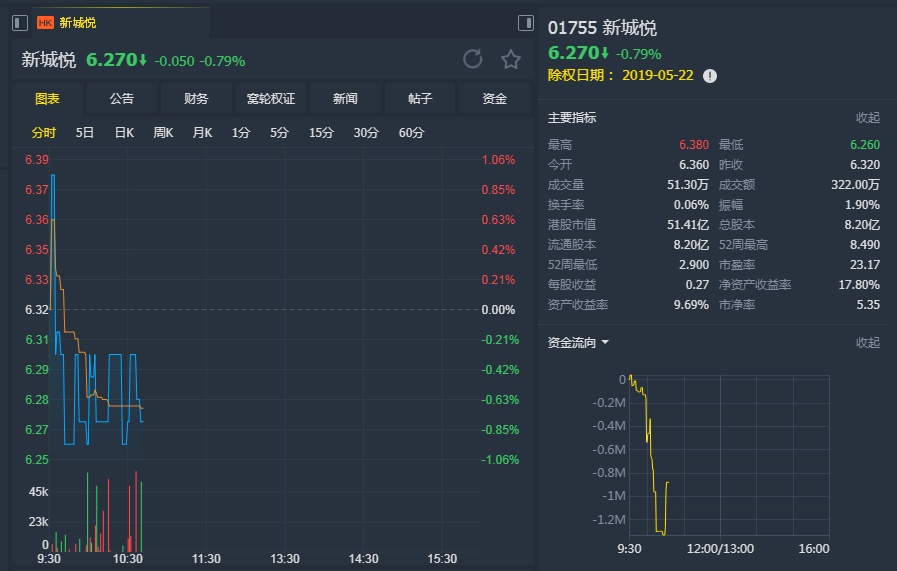
Task: Select the 5分 chart period
Action: [x=279, y=133]
